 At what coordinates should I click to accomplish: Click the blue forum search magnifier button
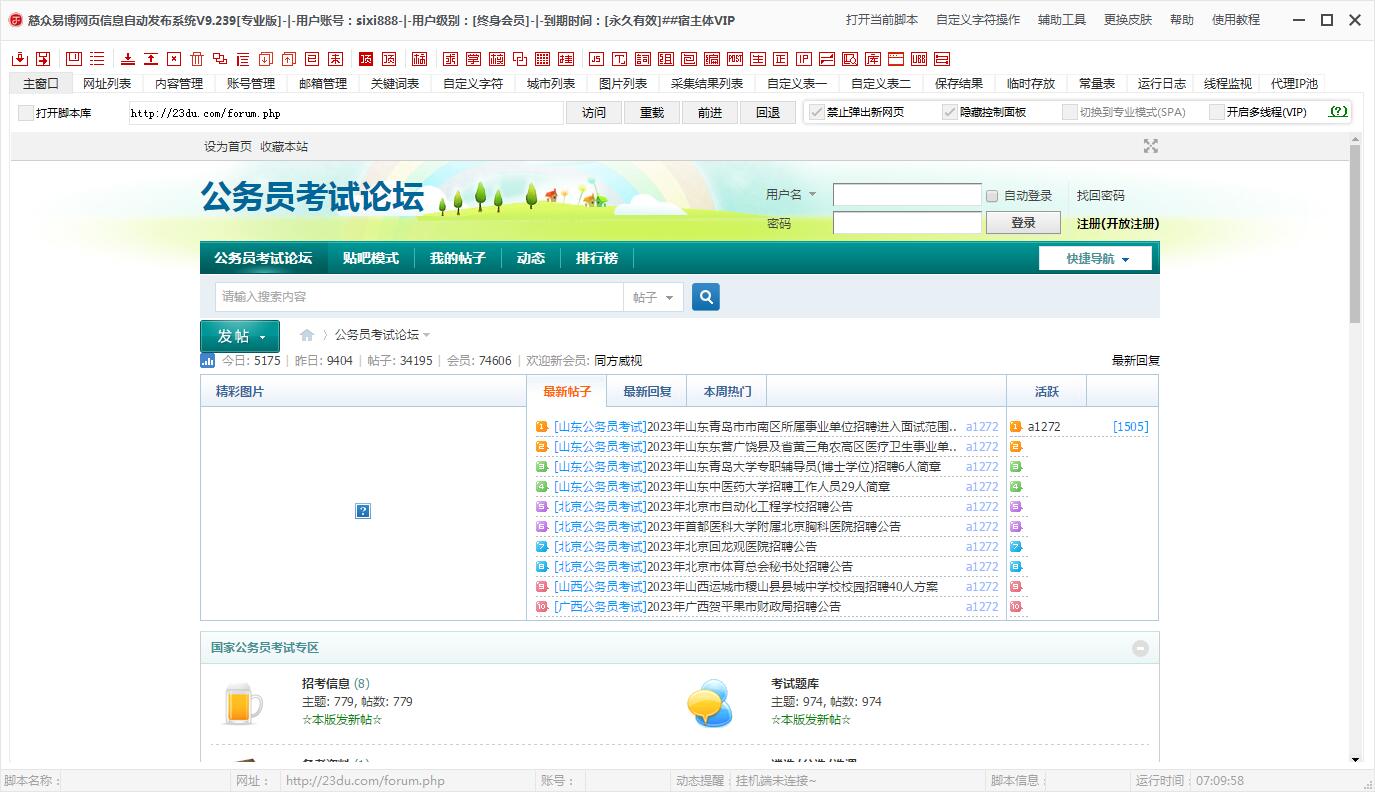point(706,297)
